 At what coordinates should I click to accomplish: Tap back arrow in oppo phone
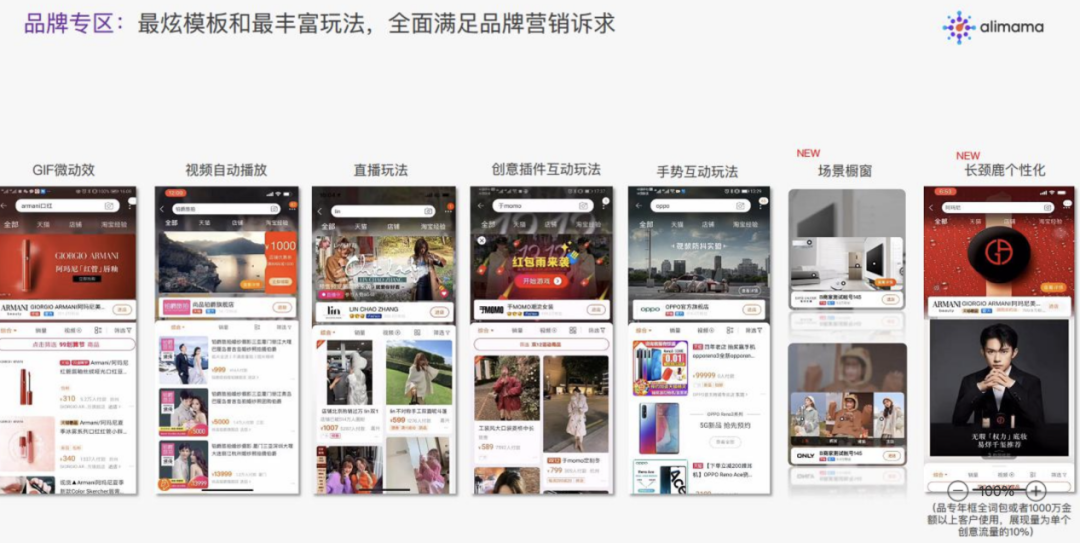[636, 205]
